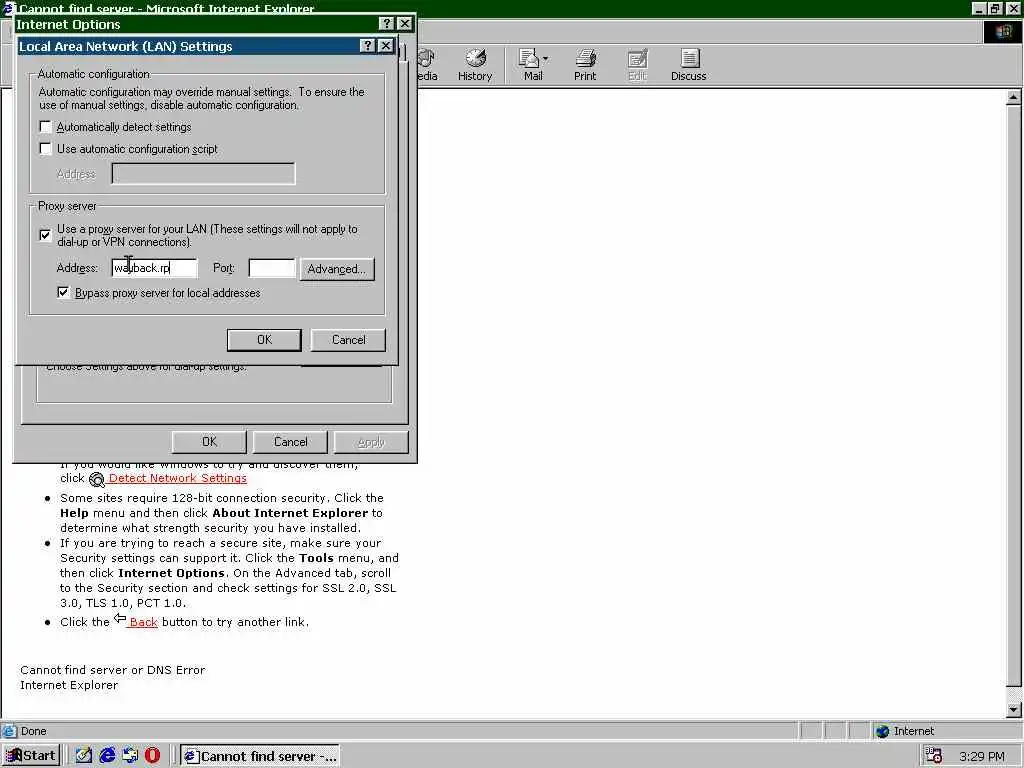The height and width of the screenshot is (768, 1024).
Task: Click the first quick launch notepad icon
Action: pyautogui.click(x=84, y=756)
